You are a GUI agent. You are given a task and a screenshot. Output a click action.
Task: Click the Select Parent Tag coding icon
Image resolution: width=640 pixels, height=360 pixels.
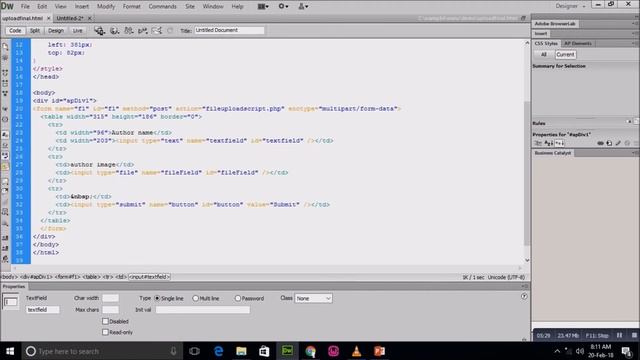5,109
